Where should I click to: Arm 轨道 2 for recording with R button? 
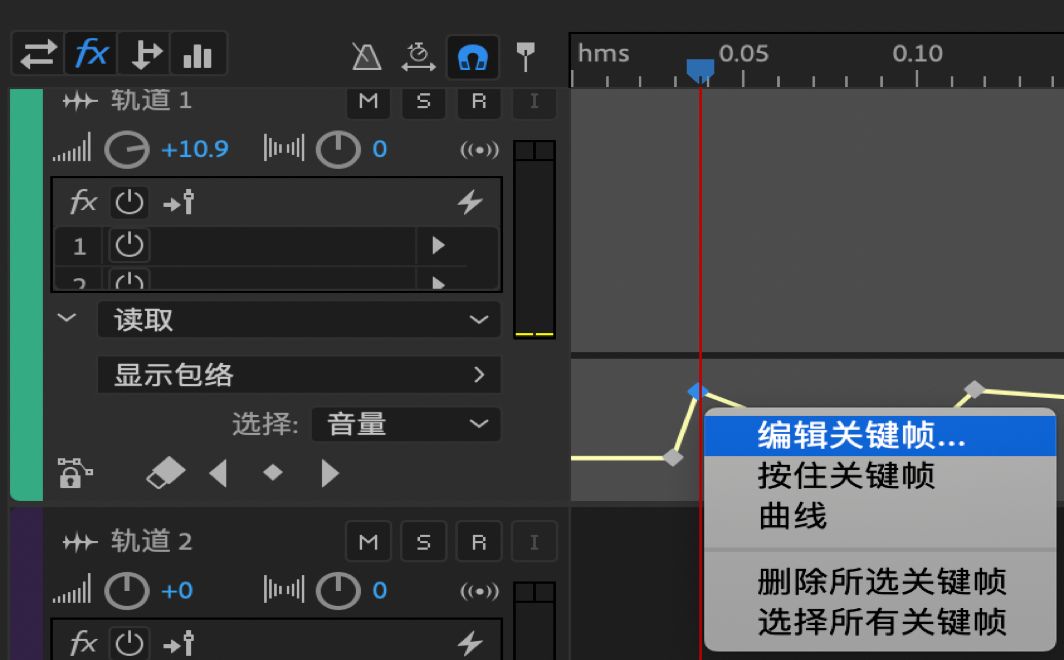coord(479,541)
